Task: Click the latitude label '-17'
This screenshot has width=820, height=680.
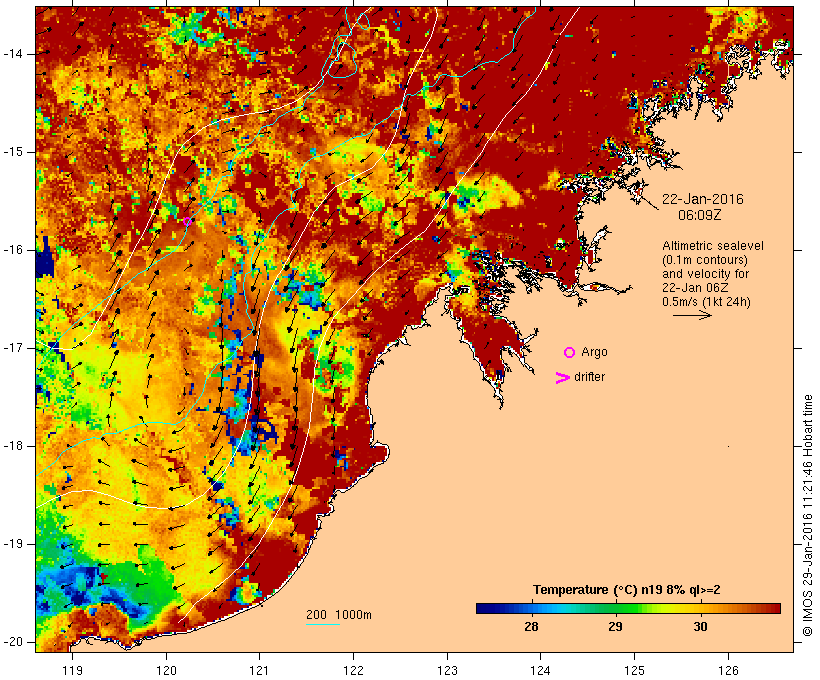Action: (x=12, y=348)
